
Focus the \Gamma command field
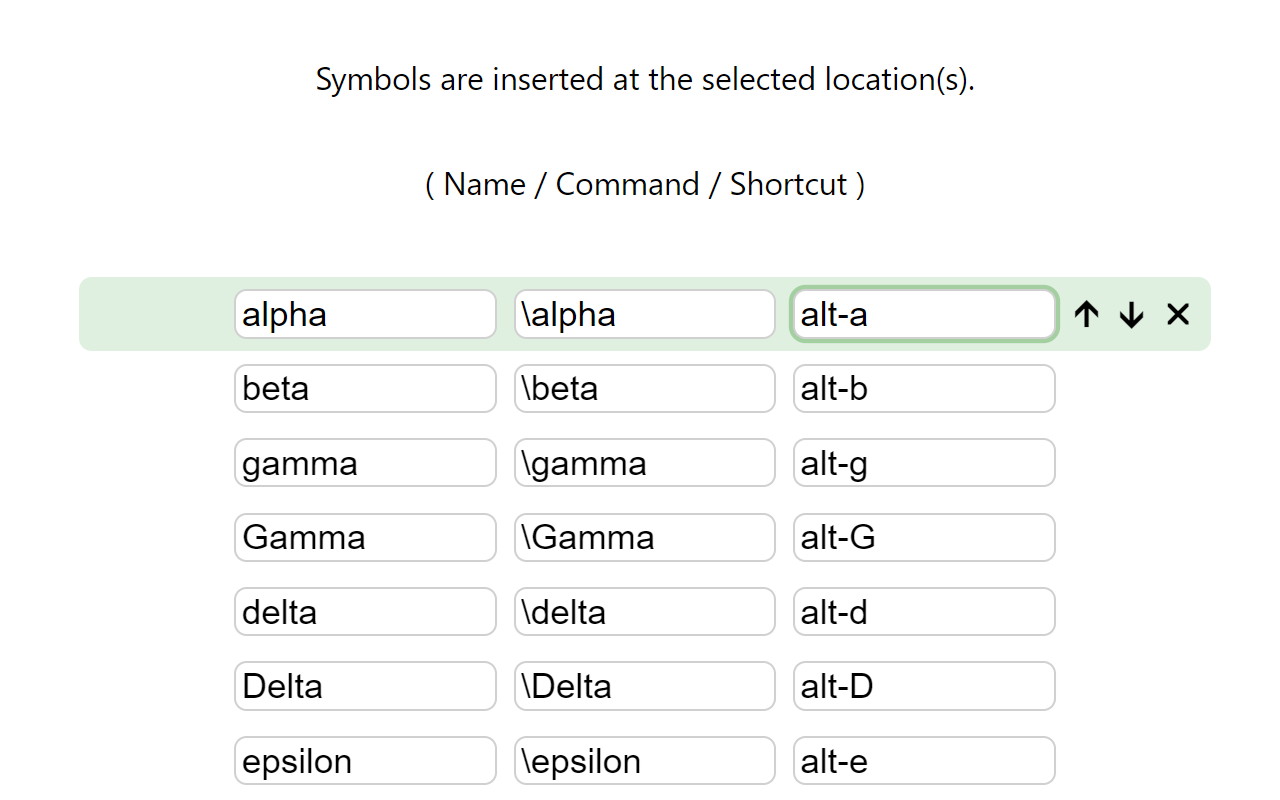[645, 538]
